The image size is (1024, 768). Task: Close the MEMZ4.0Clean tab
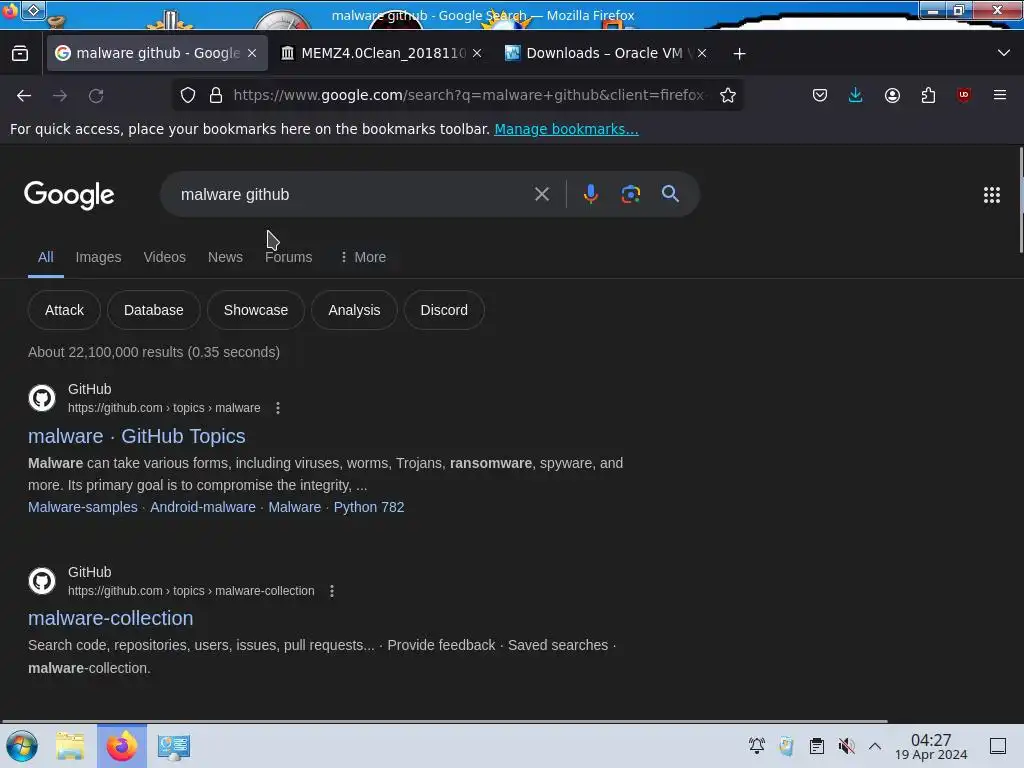coord(477,54)
